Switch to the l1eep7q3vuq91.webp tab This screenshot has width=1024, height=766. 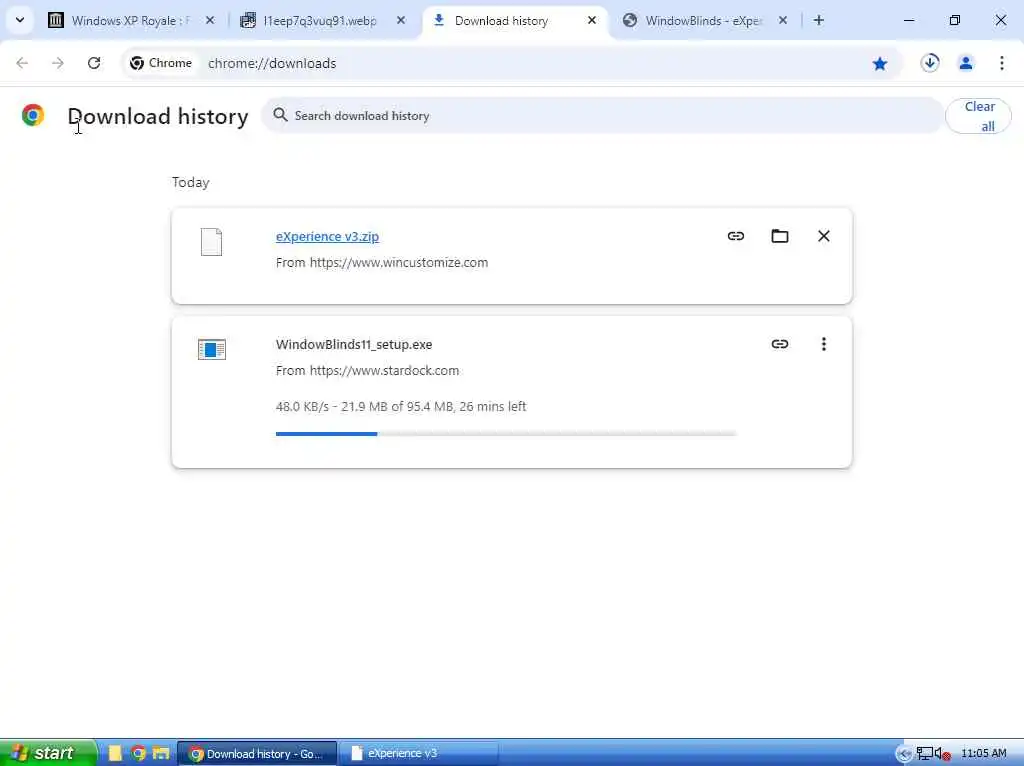[x=322, y=21]
